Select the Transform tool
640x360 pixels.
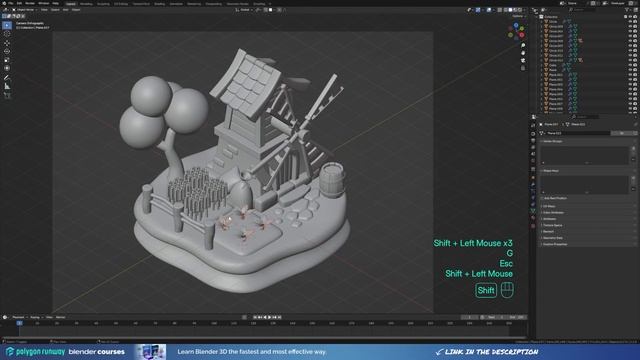7,68
